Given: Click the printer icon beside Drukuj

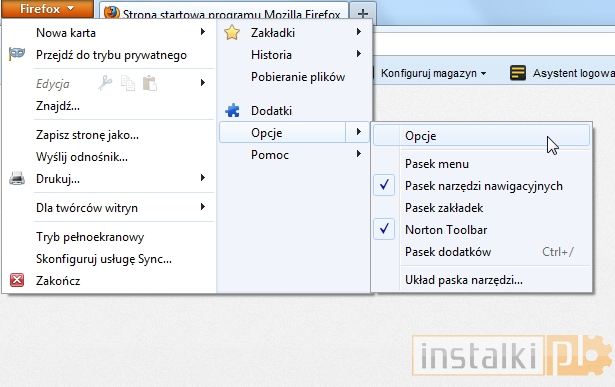Looking at the screenshot, I should click(17, 179).
